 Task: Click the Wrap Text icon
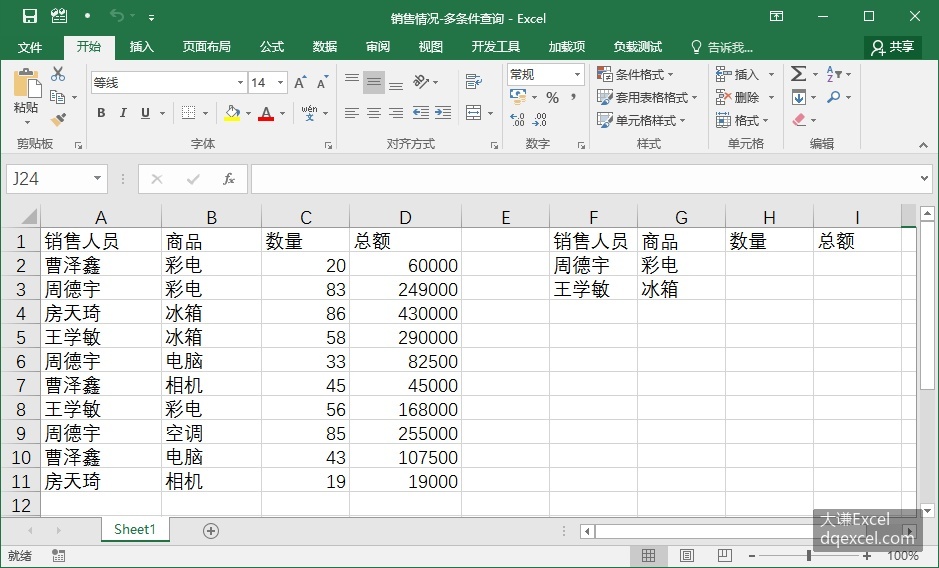coord(474,81)
